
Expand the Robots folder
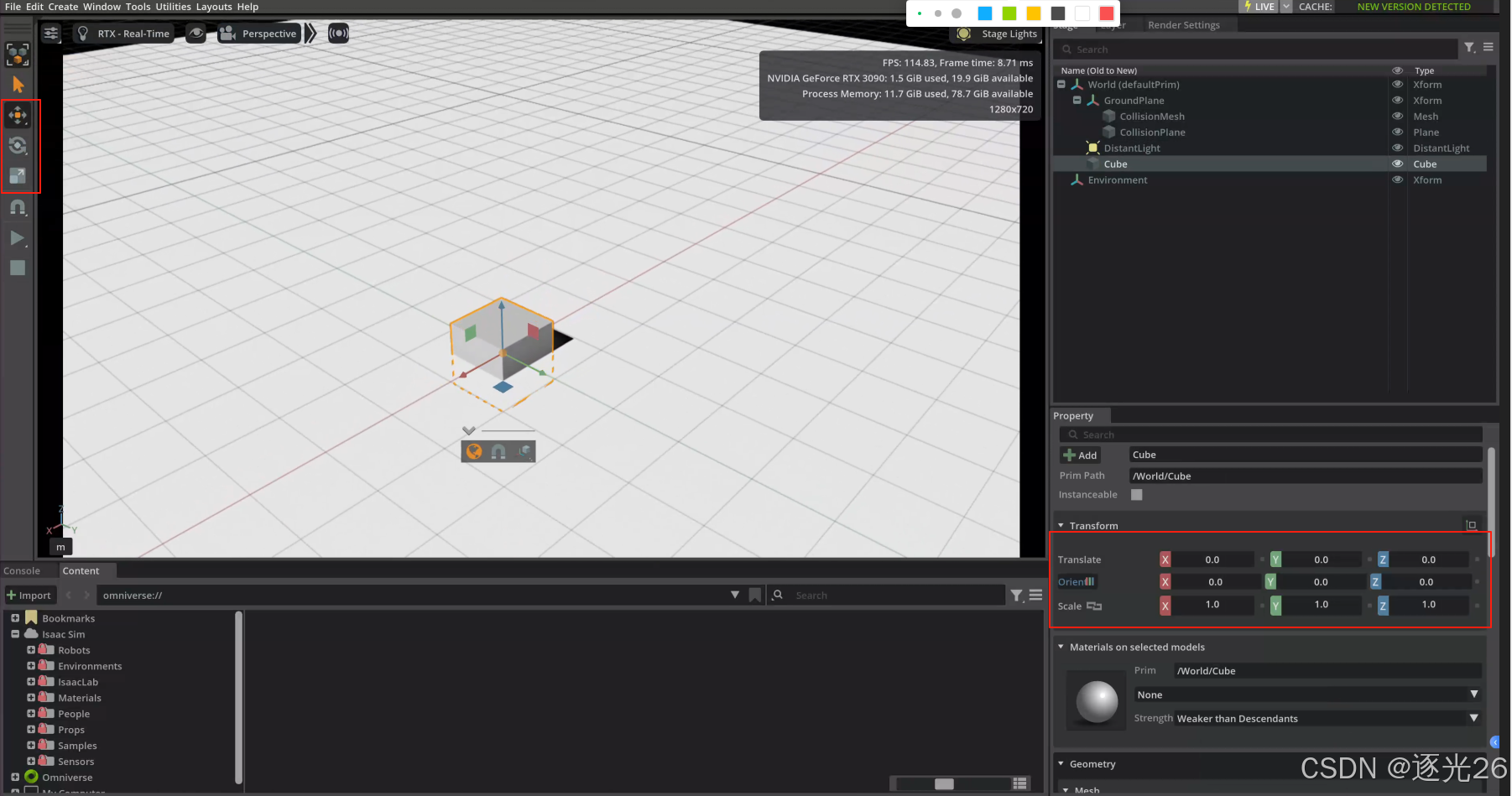[x=31, y=650]
